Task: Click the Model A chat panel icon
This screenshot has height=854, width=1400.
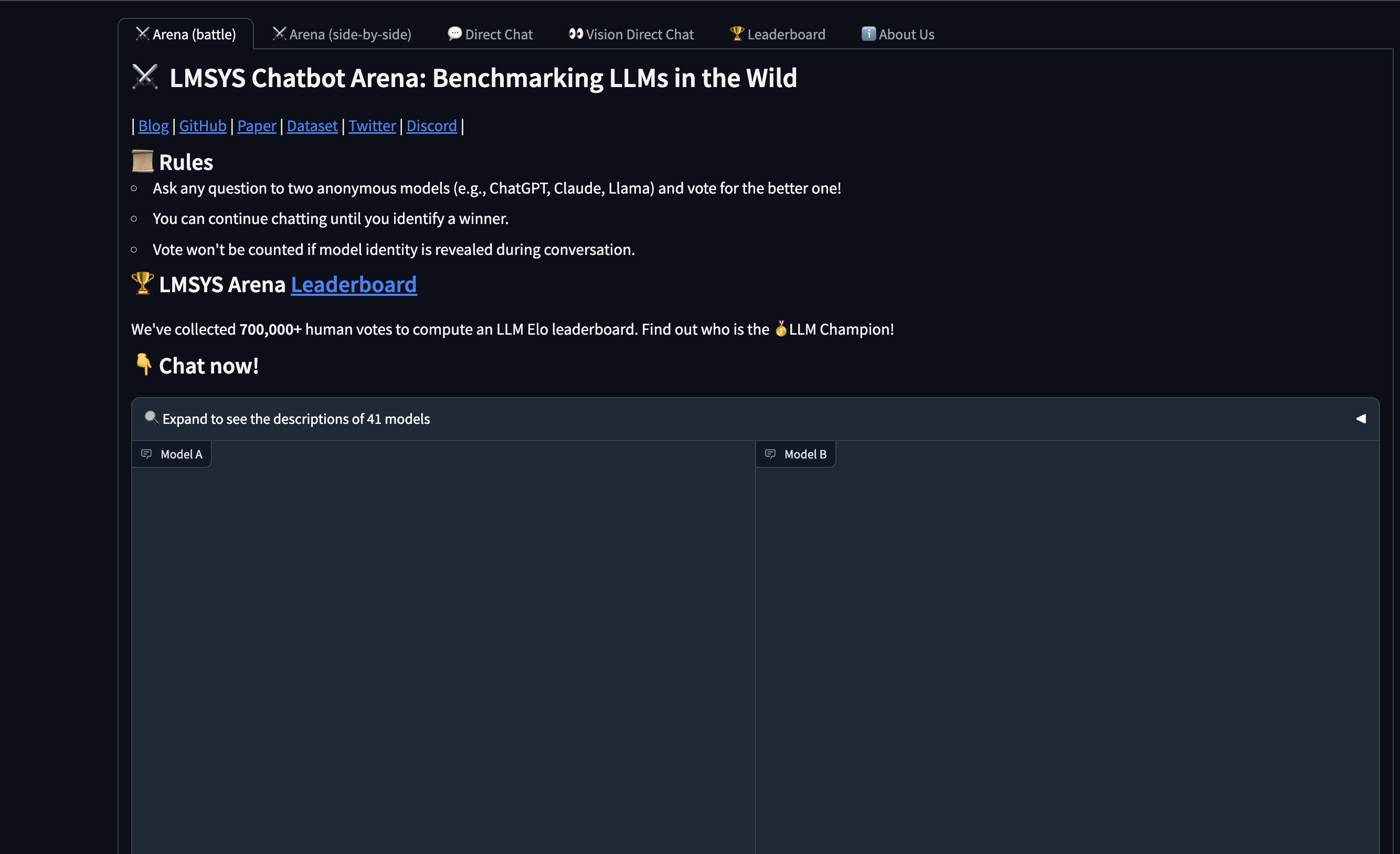Action: (147, 454)
